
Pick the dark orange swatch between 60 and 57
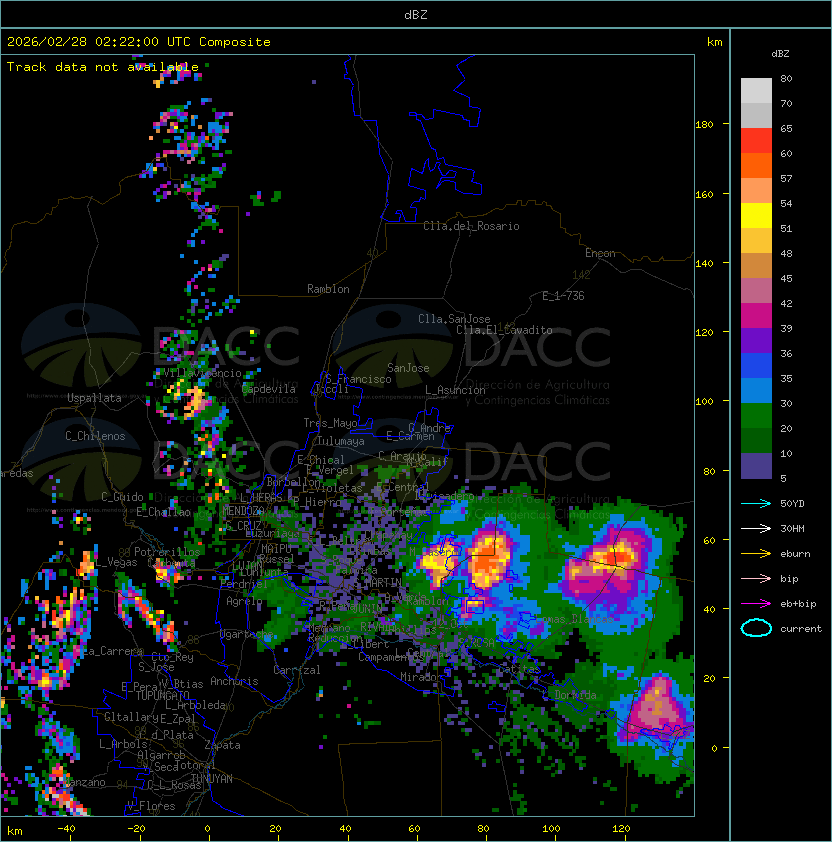point(756,165)
